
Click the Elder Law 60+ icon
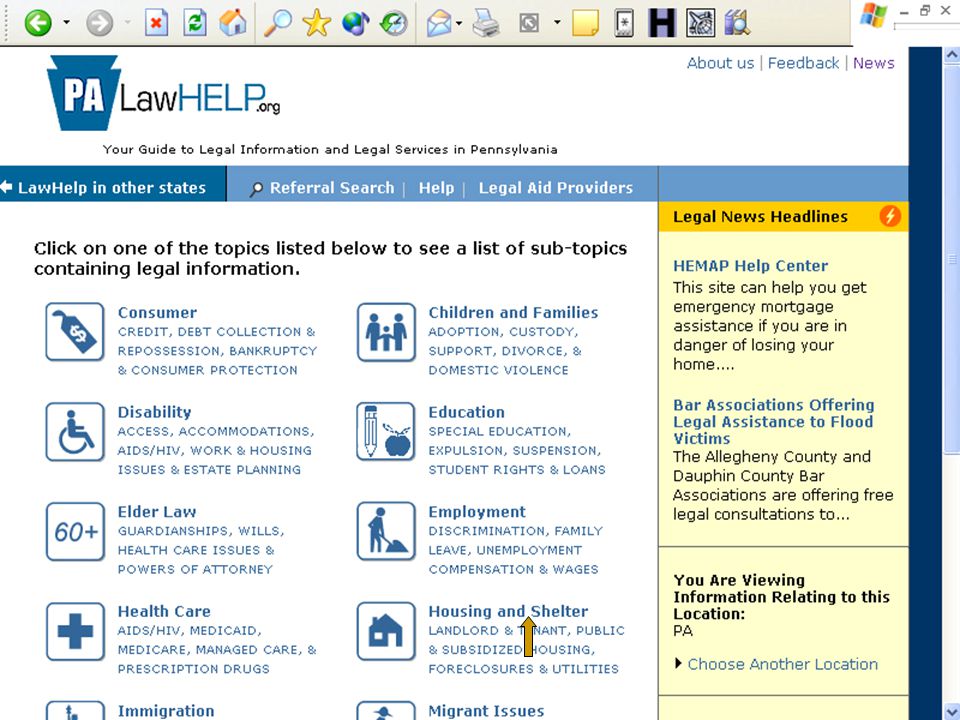pos(75,531)
